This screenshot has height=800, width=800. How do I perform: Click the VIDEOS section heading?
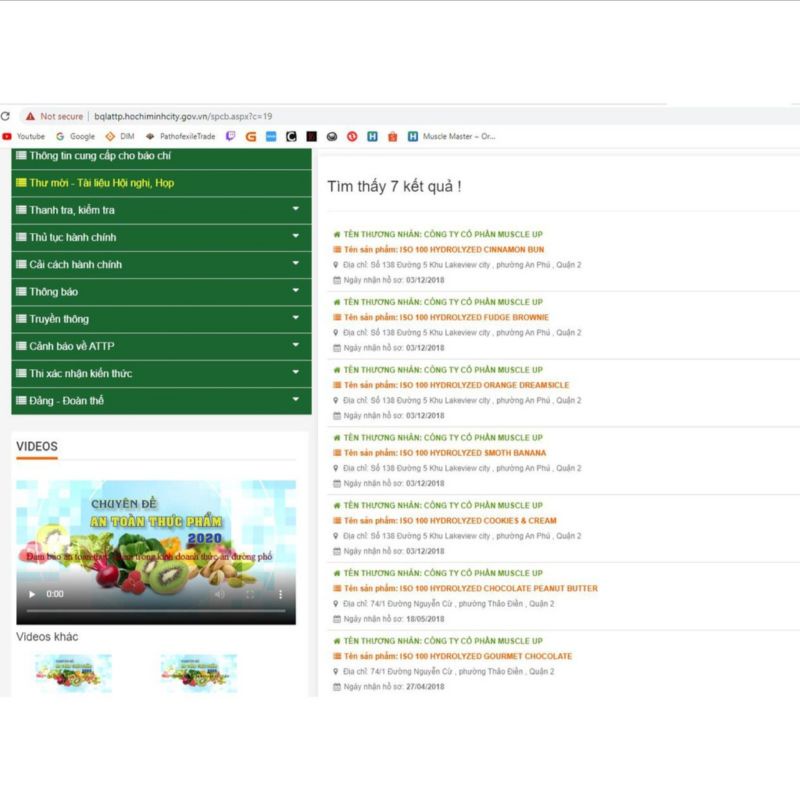[x=37, y=446]
